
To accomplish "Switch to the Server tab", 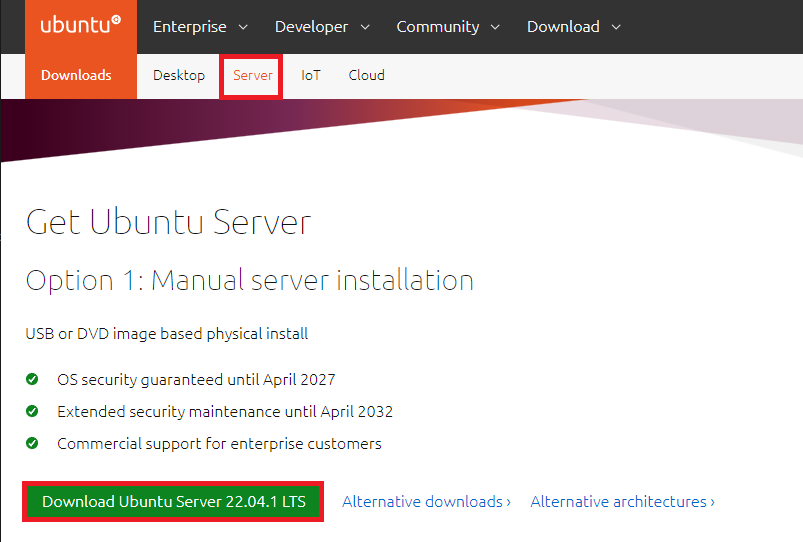I will pyautogui.click(x=252, y=75).
